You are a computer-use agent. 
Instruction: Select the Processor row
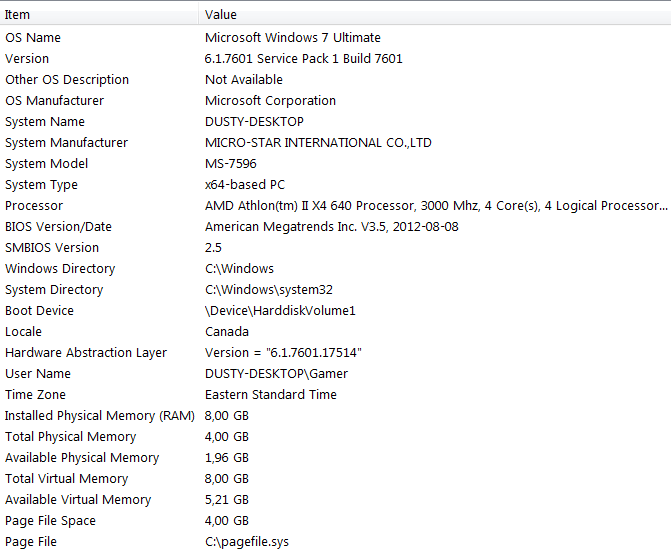point(336,206)
